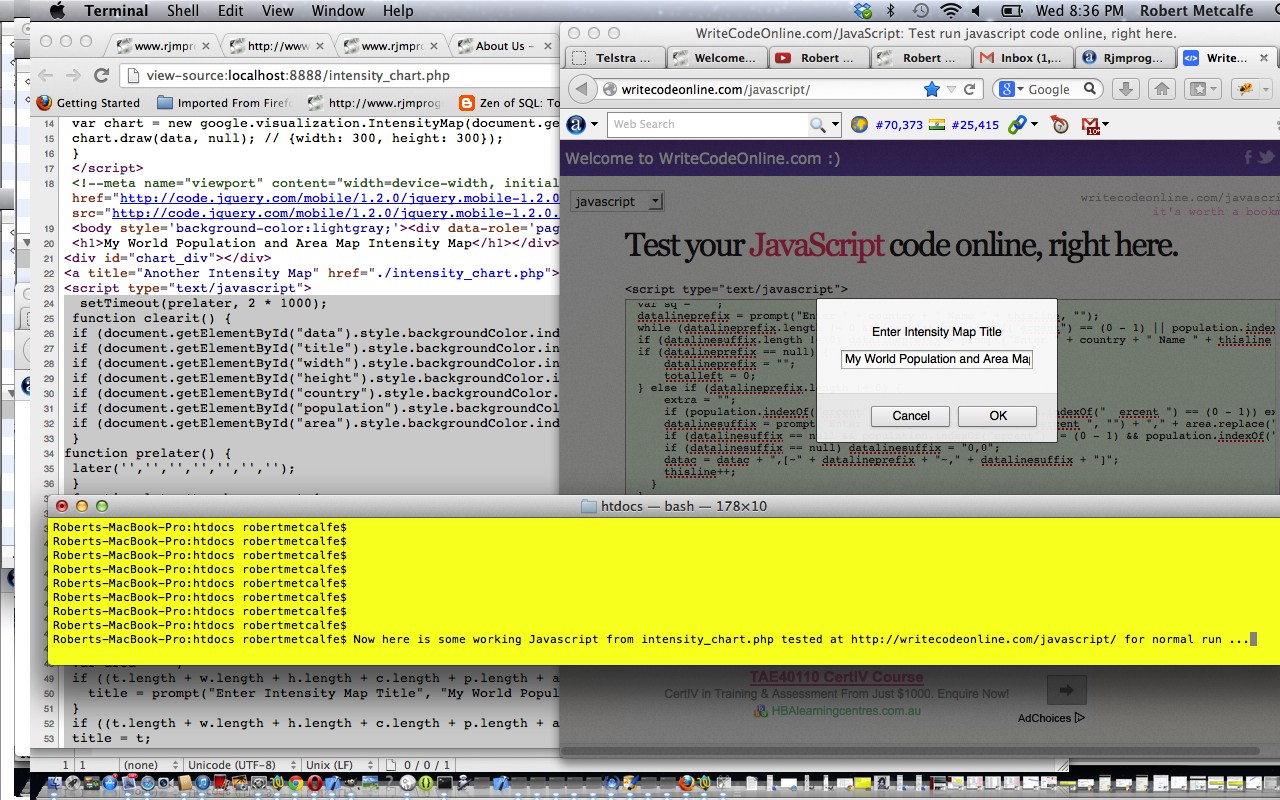The width and height of the screenshot is (1280, 800).
Task: Click the Twitter icon on WriteCodeOnline header
Action: tap(1266, 158)
